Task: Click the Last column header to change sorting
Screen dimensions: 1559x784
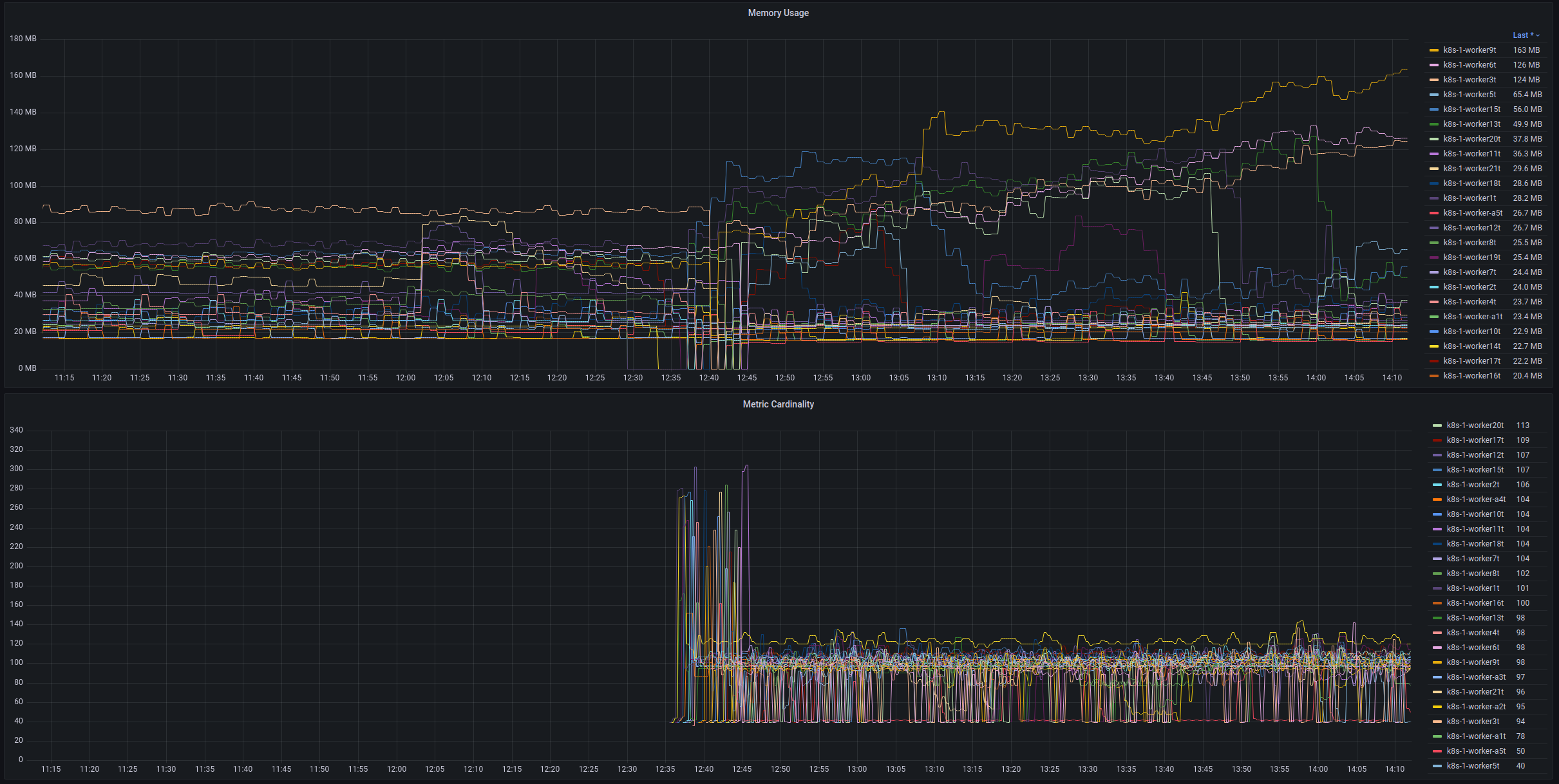Action: tap(1522, 35)
